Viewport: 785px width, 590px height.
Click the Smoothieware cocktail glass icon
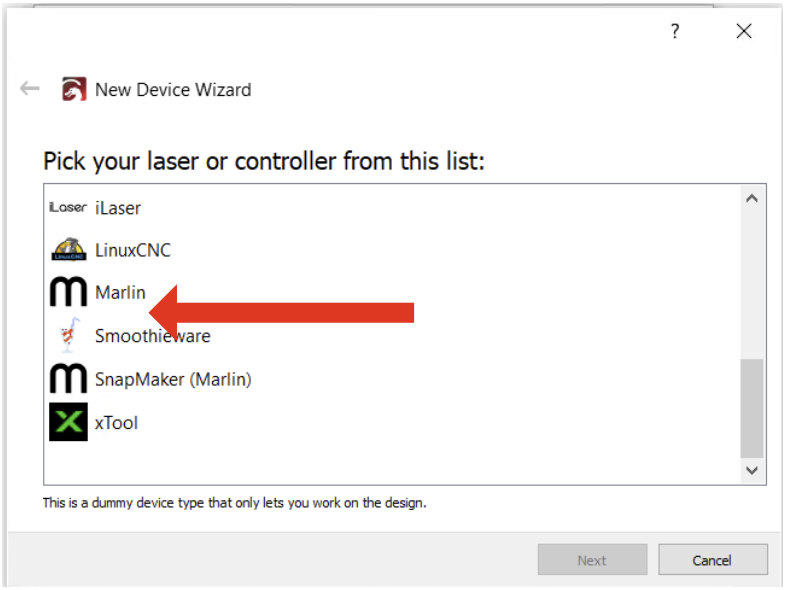click(69, 335)
